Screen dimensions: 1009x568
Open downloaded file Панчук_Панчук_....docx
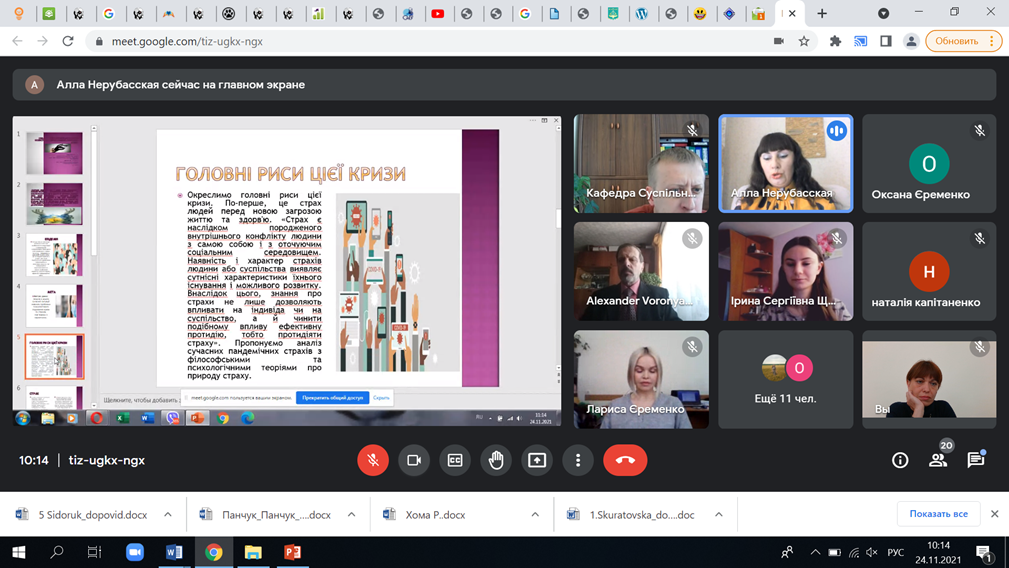tap(266, 515)
